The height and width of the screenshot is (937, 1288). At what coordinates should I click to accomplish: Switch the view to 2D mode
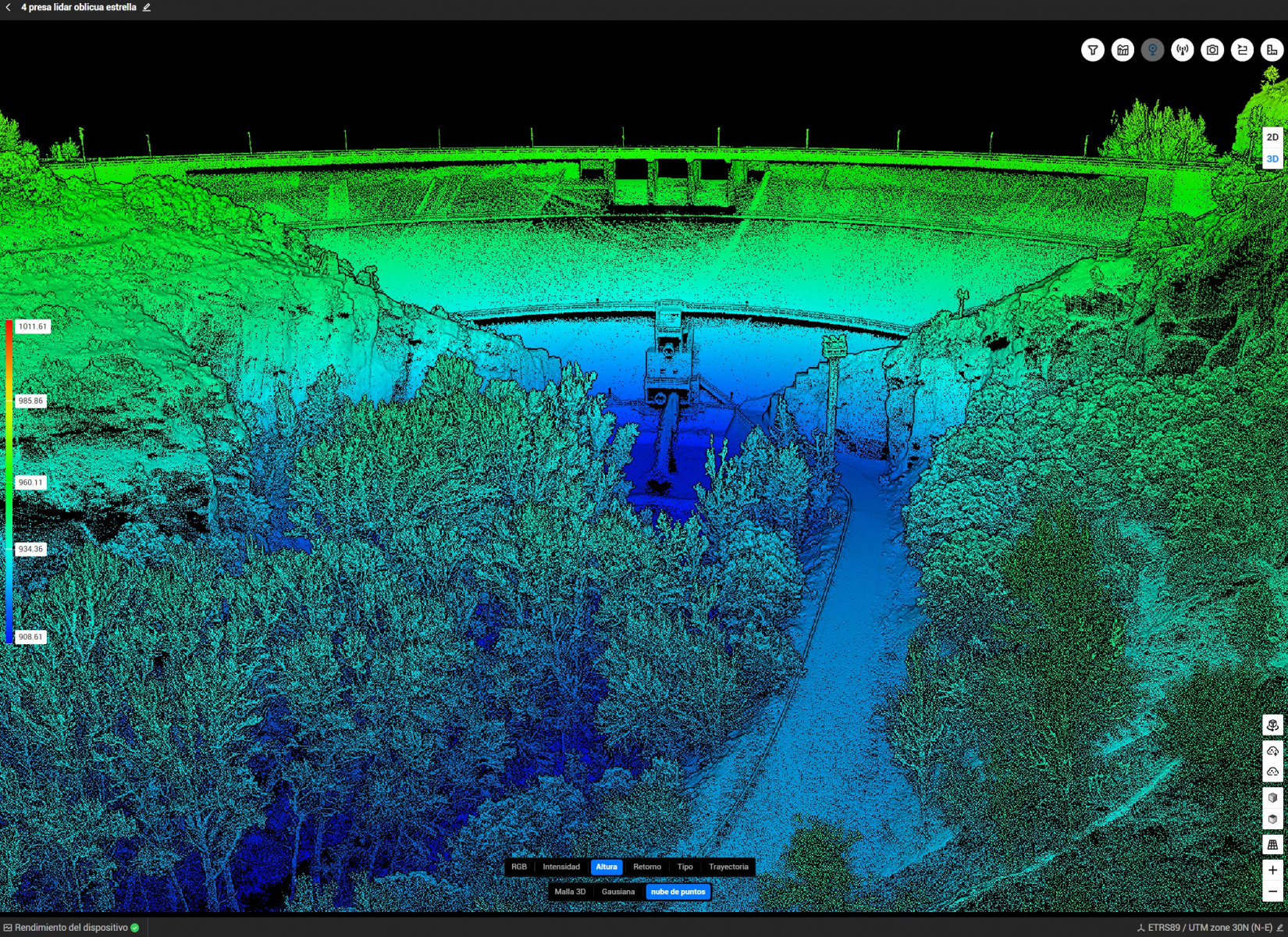(x=1272, y=137)
